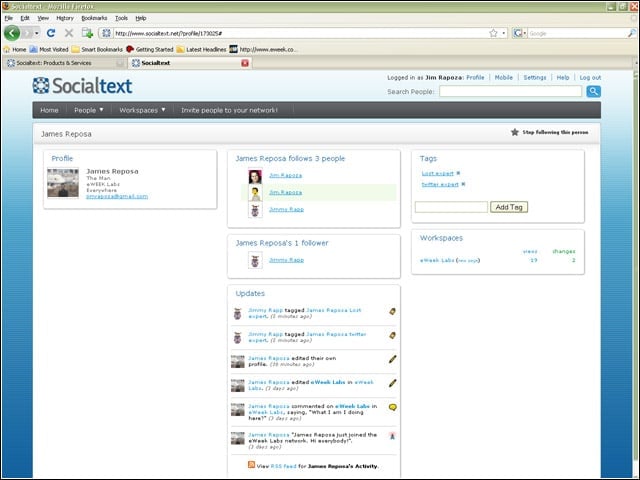Click pencil icon on edited own profile update
This screenshot has width=640, height=480.
(x=392, y=359)
